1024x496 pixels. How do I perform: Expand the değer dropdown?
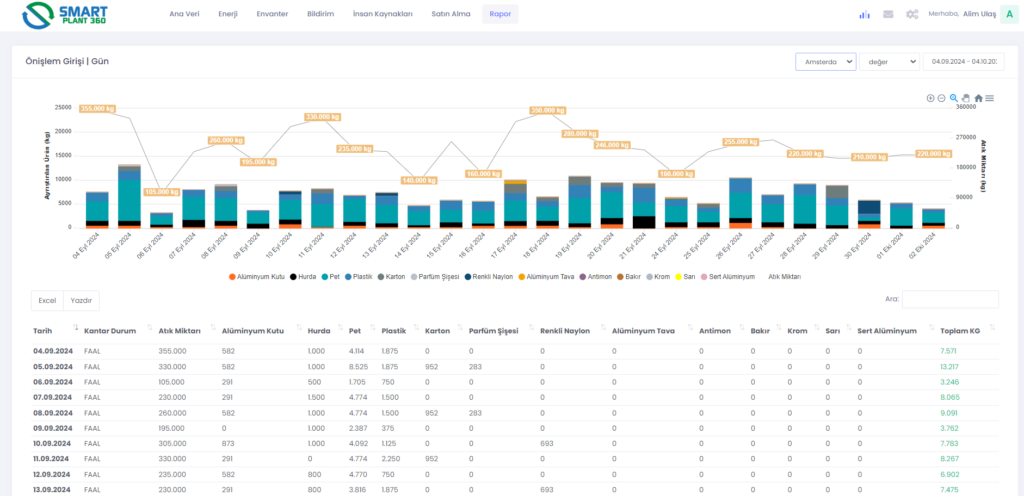click(x=888, y=61)
